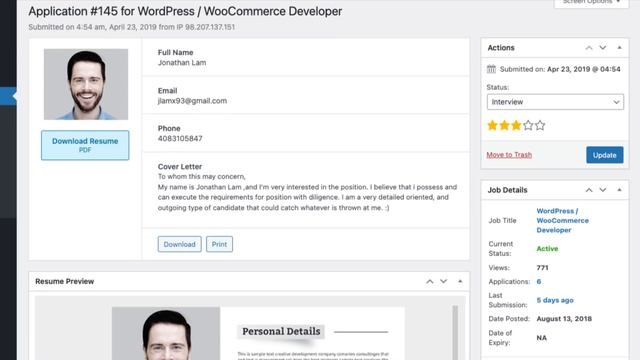Open the Status dropdown showing Interview
Image resolution: width=640 pixels, height=360 pixels.
(555, 102)
